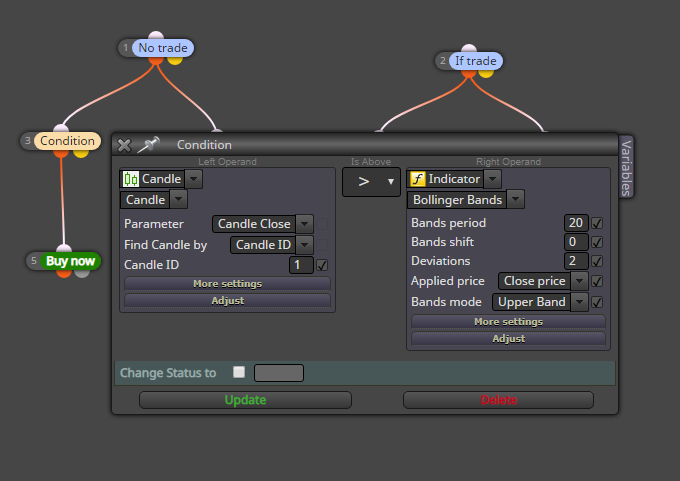Click input connector atop Buy now node
This screenshot has height=481, width=680.
(x=64, y=249)
